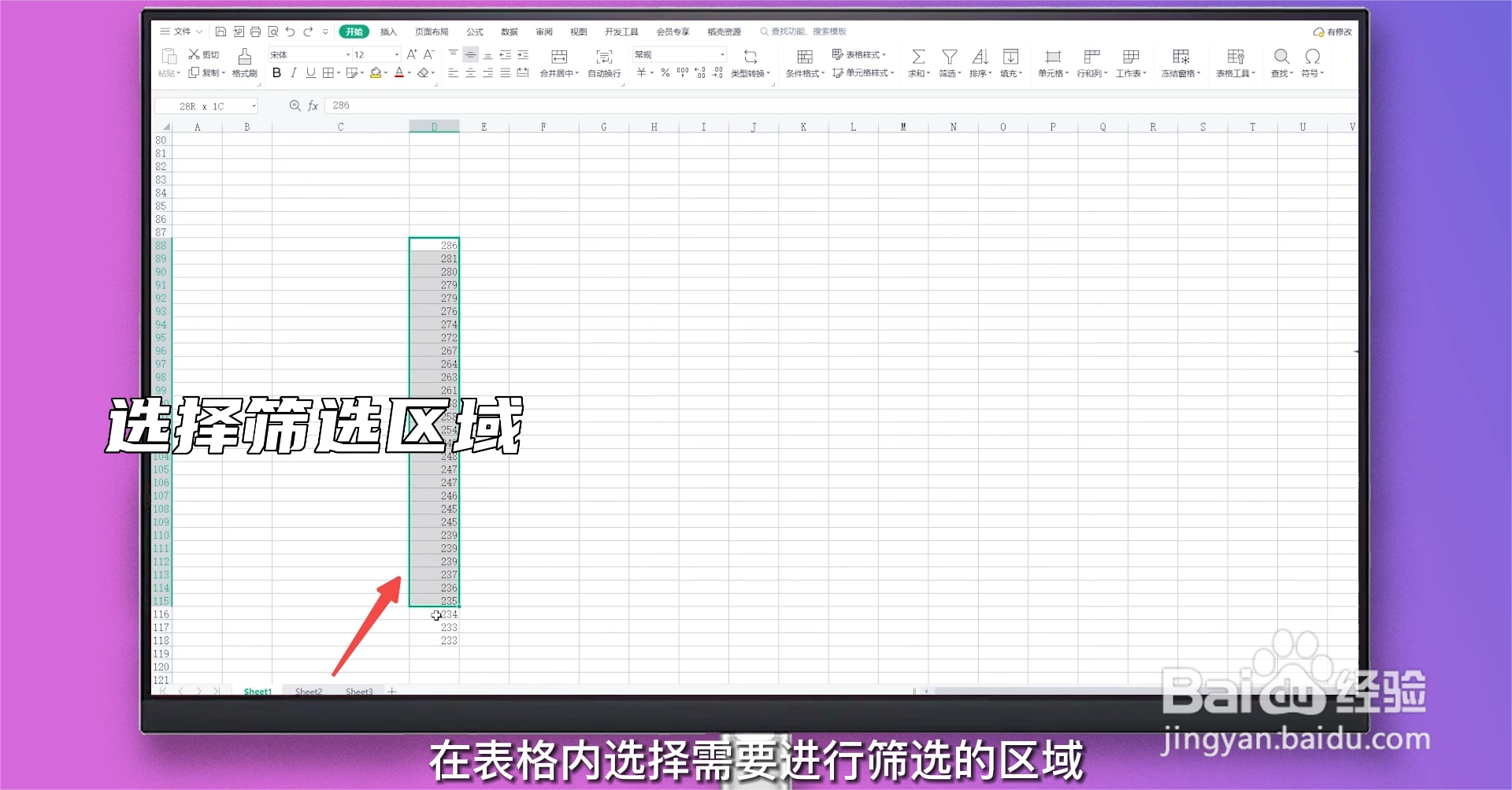This screenshot has height=790, width=1512.
Task: Apply cell borders icon
Action: point(328,72)
